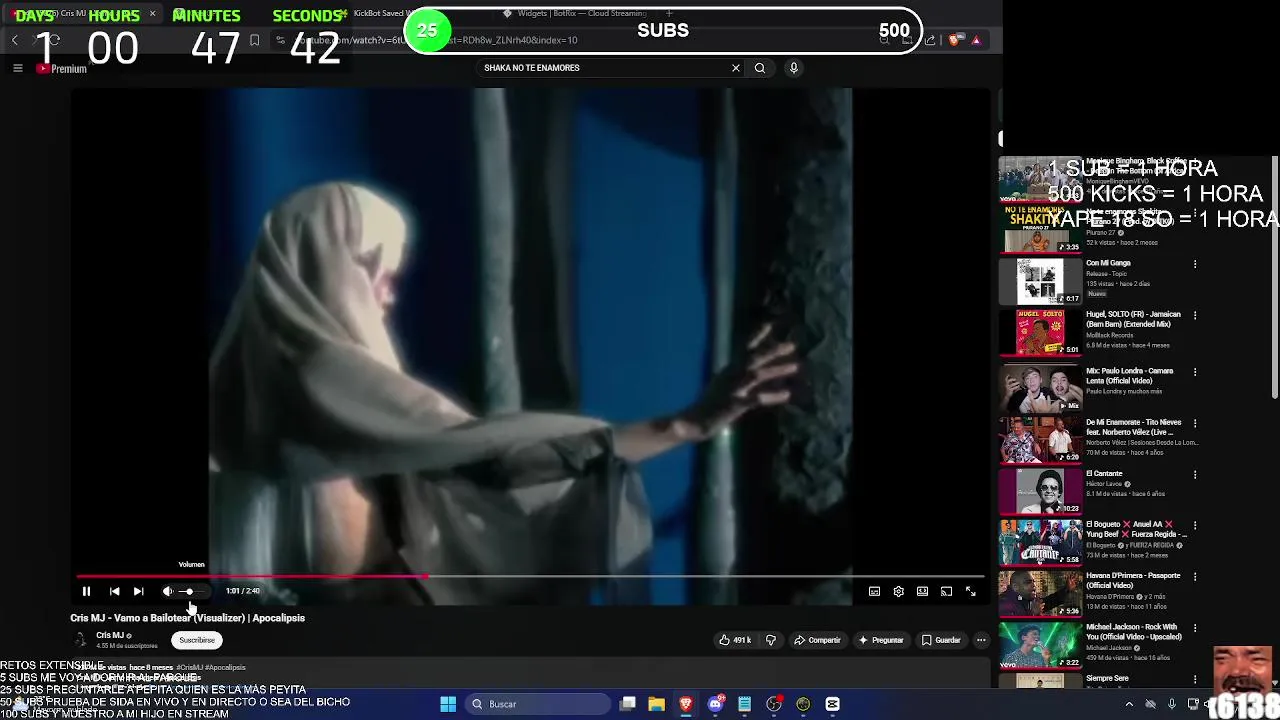Open Con Mi Ganga video thumbnail
This screenshot has height=720, width=1280.
1040,281
